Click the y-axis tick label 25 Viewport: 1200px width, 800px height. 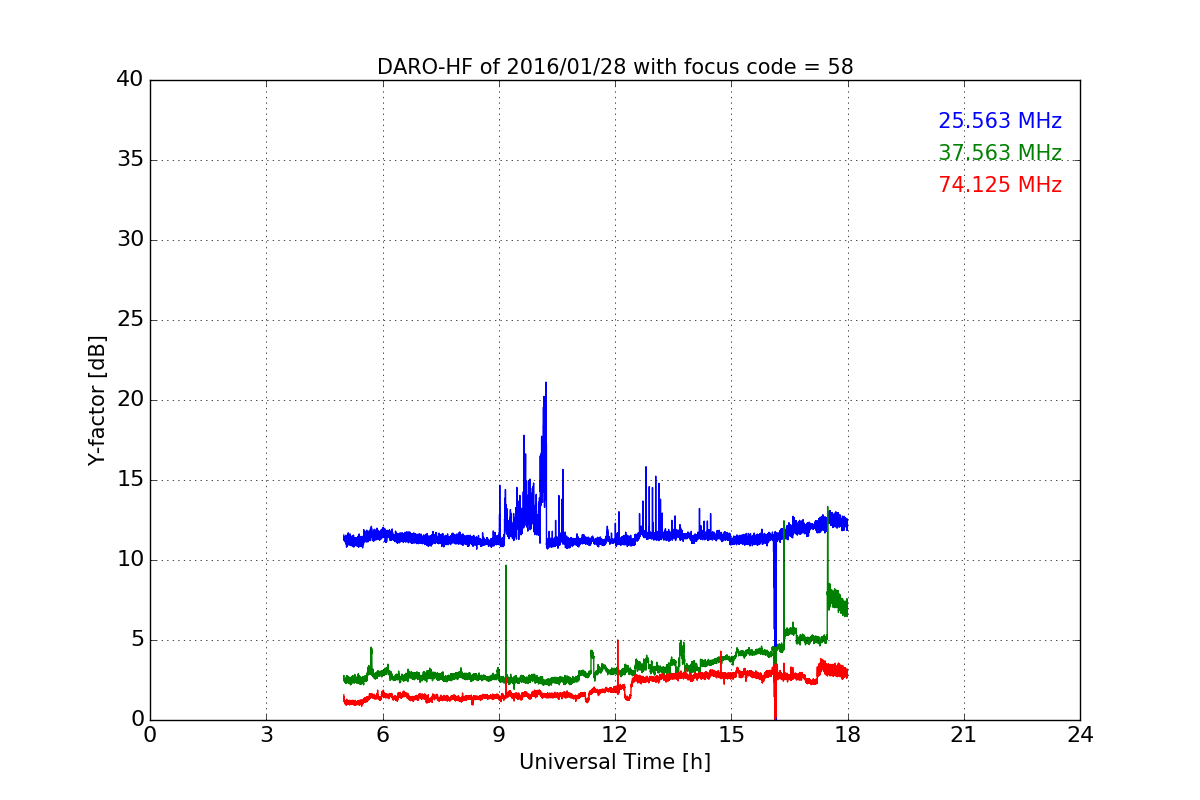130,320
